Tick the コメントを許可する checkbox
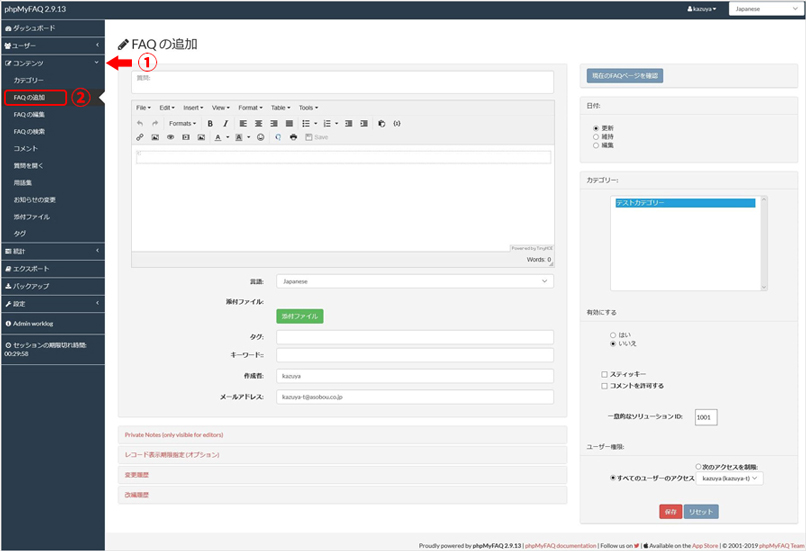 604,386
